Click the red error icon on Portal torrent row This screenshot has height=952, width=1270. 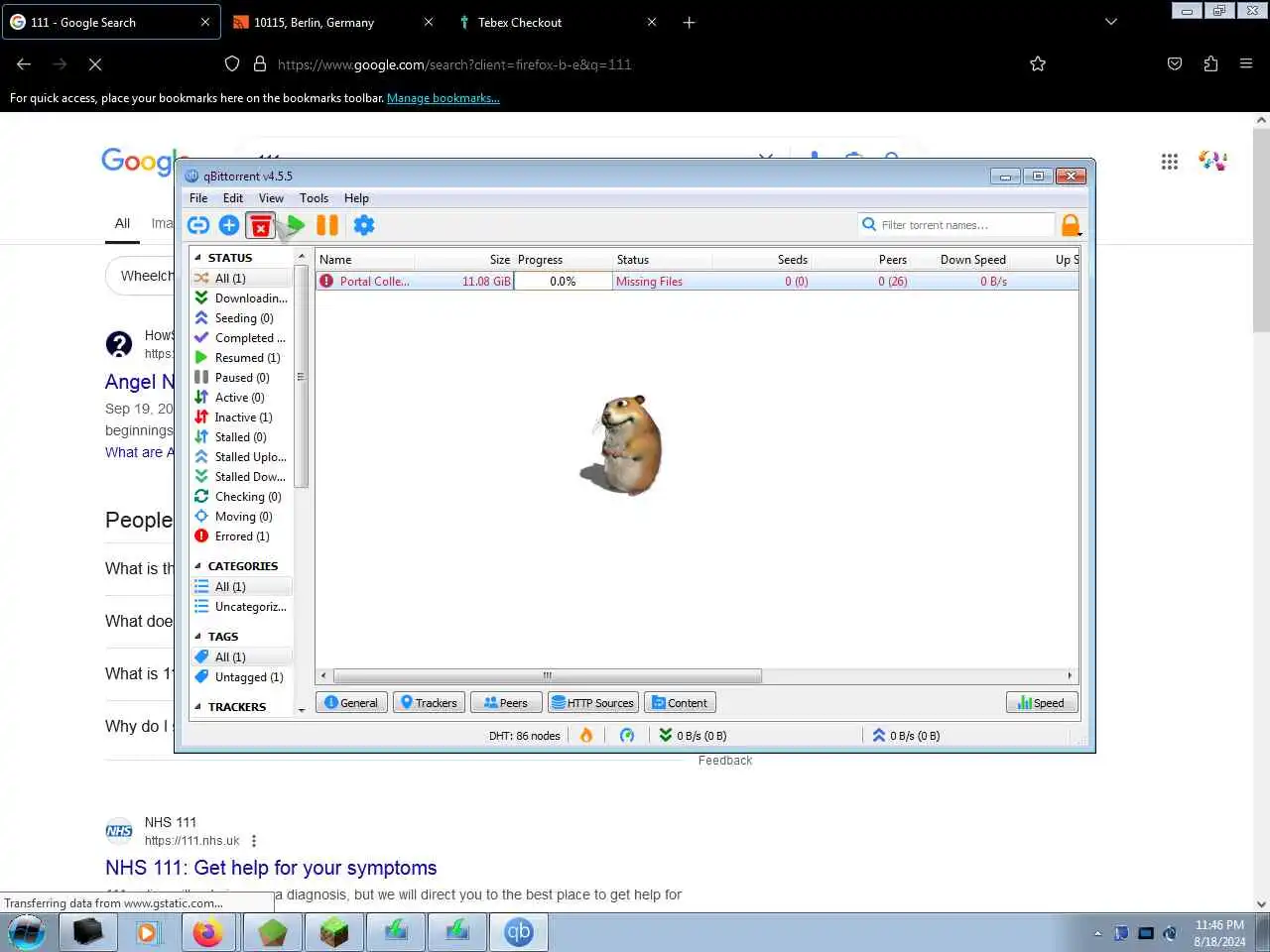click(326, 282)
